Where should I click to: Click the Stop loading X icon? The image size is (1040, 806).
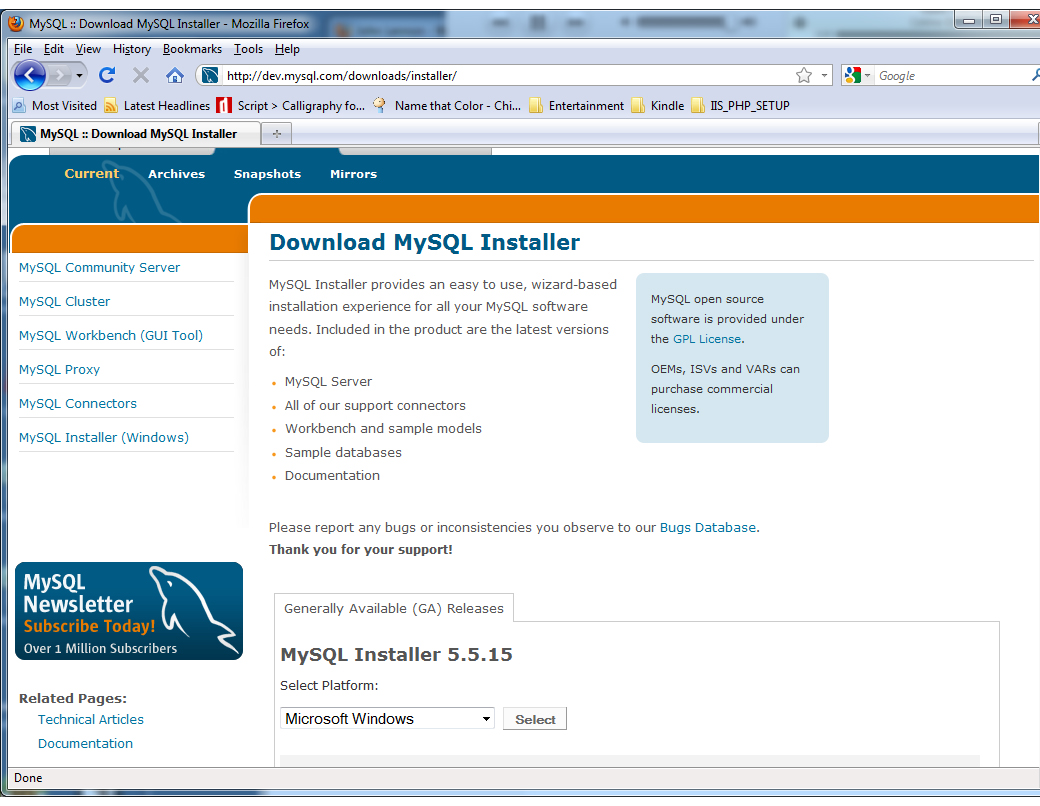click(x=141, y=76)
